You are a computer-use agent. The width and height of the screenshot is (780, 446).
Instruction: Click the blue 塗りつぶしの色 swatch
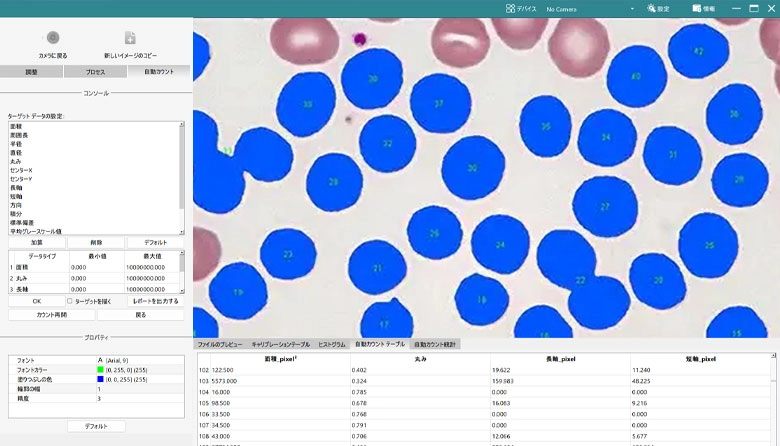click(x=100, y=380)
